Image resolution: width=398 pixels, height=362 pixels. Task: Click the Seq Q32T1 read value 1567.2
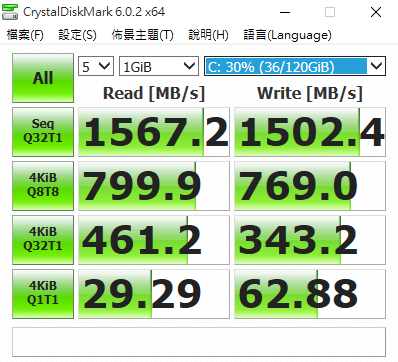click(154, 132)
